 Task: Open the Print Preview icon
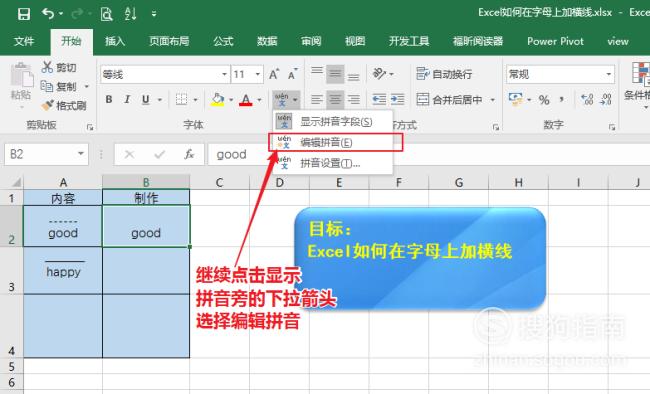[x=107, y=14]
